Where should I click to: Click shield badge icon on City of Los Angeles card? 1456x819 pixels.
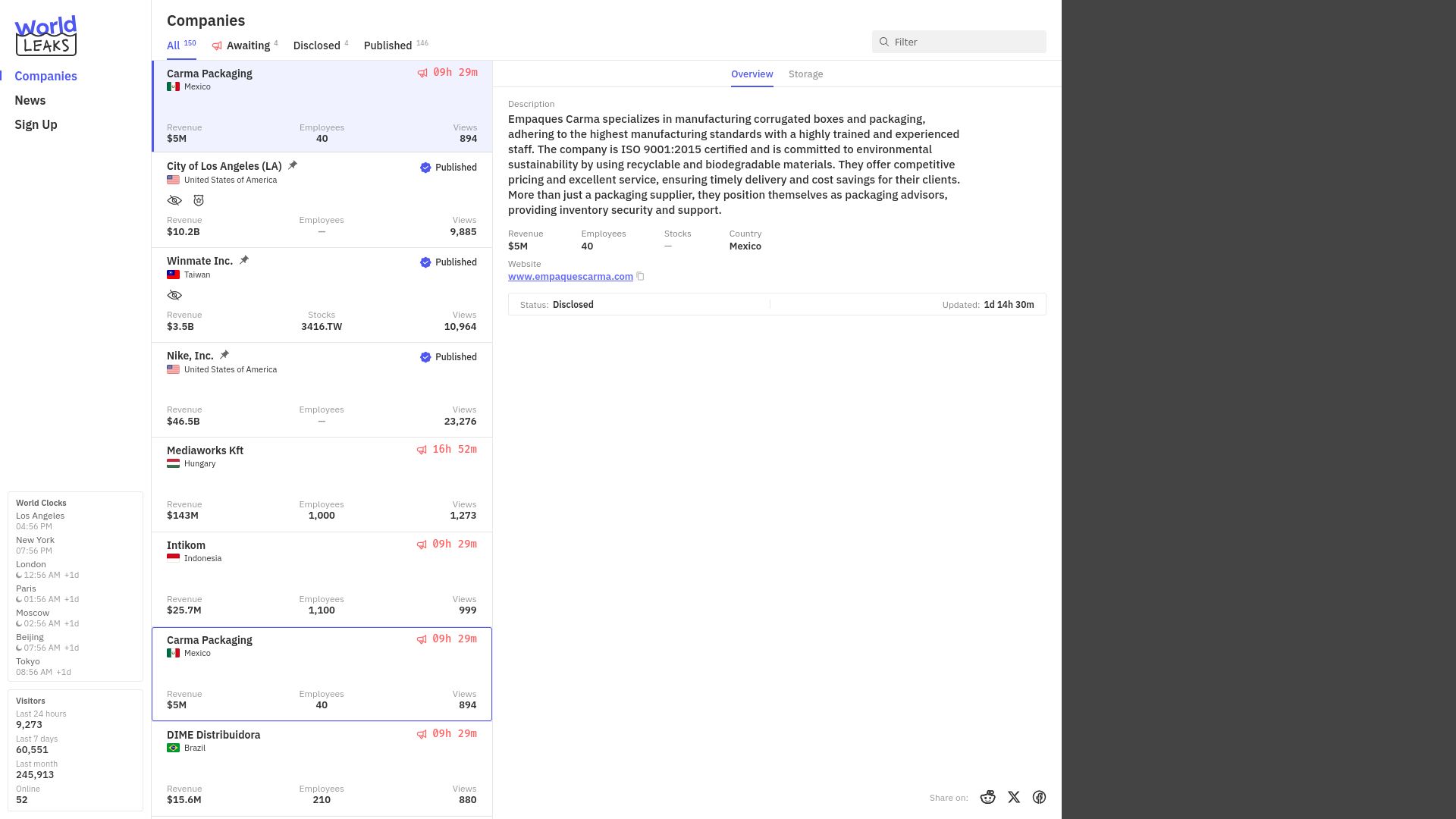pyautogui.click(x=199, y=200)
